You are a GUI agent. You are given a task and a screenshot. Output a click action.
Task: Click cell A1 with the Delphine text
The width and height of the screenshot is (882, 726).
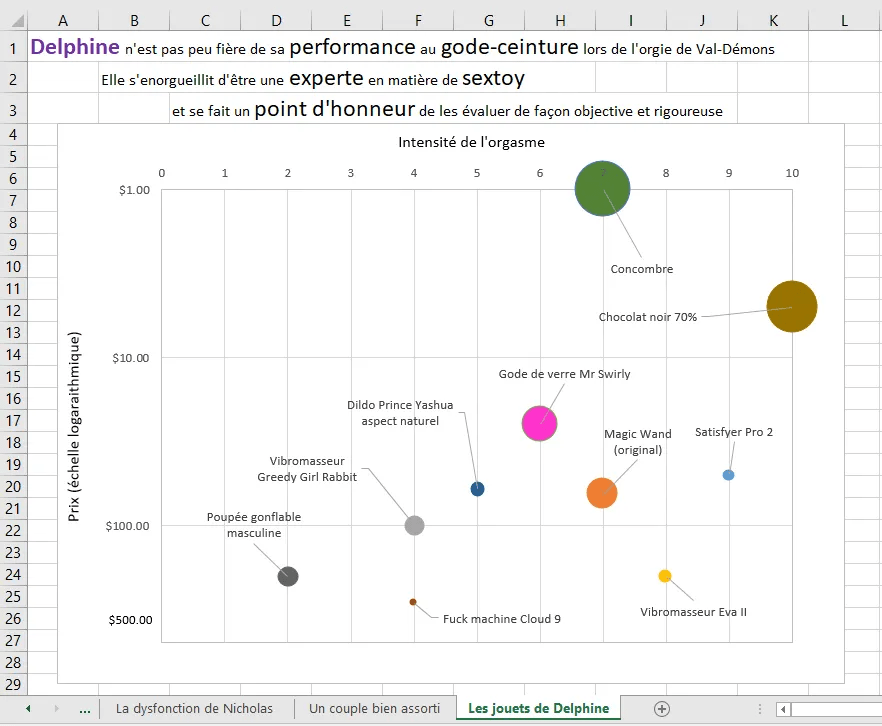pos(64,47)
